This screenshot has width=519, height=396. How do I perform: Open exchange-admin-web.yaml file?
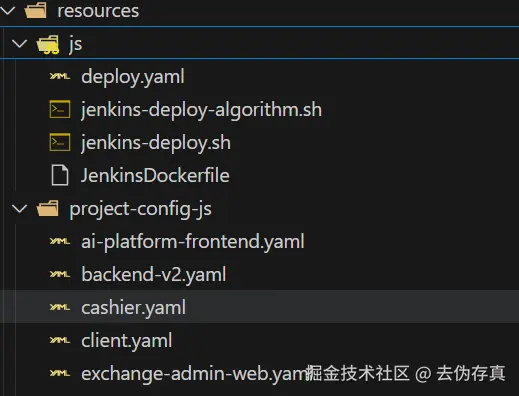click(x=194, y=374)
